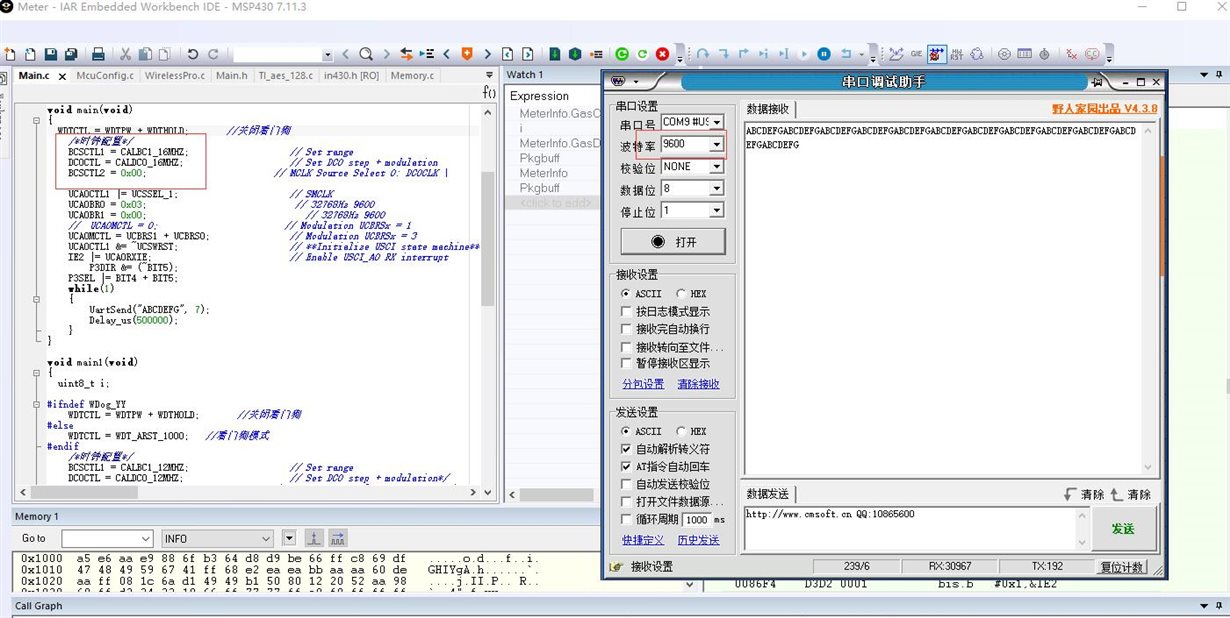Click the Step Out debug icon
Viewport: 1230px width, 618px height.
[x=743, y=54]
